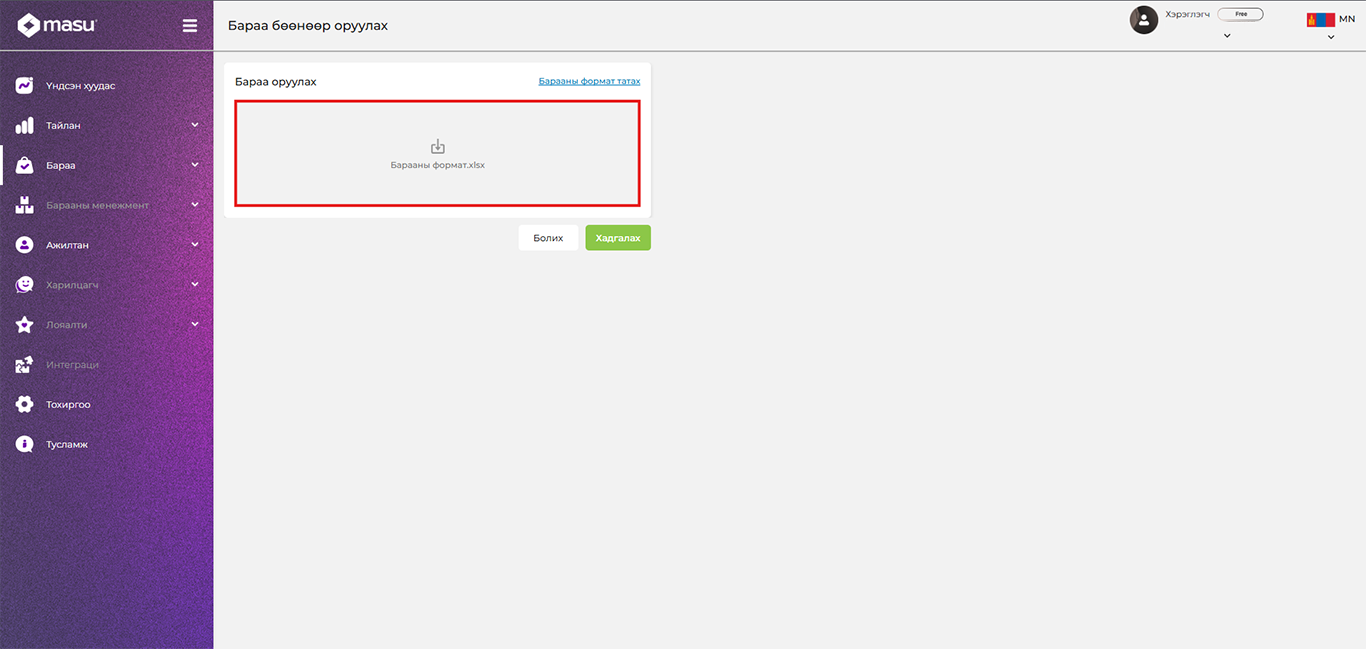Click the Үндсэн хуудас dashboard icon

point(25,86)
